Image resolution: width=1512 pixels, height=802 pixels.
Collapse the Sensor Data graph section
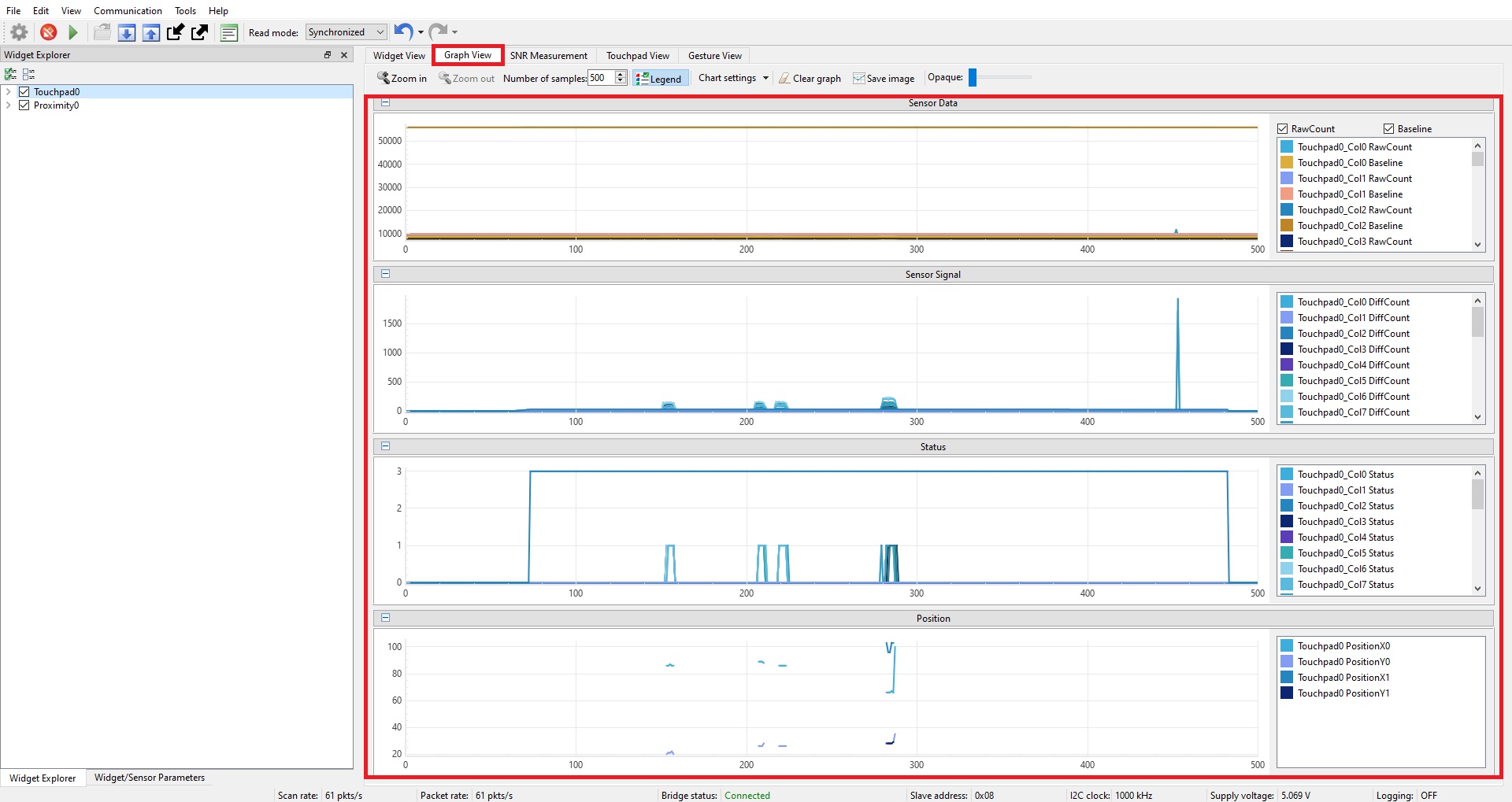(386, 102)
